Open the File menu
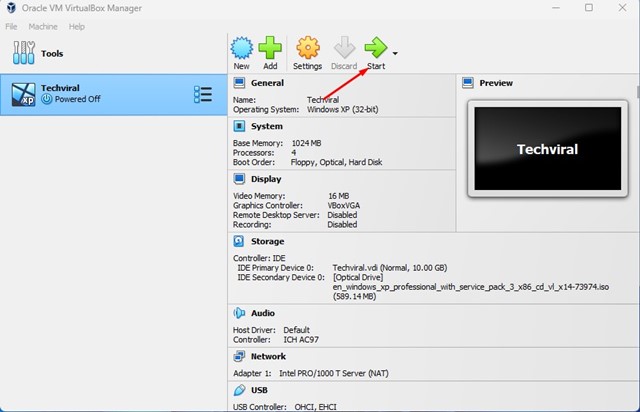The width and height of the screenshot is (640, 412). point(11,26)
